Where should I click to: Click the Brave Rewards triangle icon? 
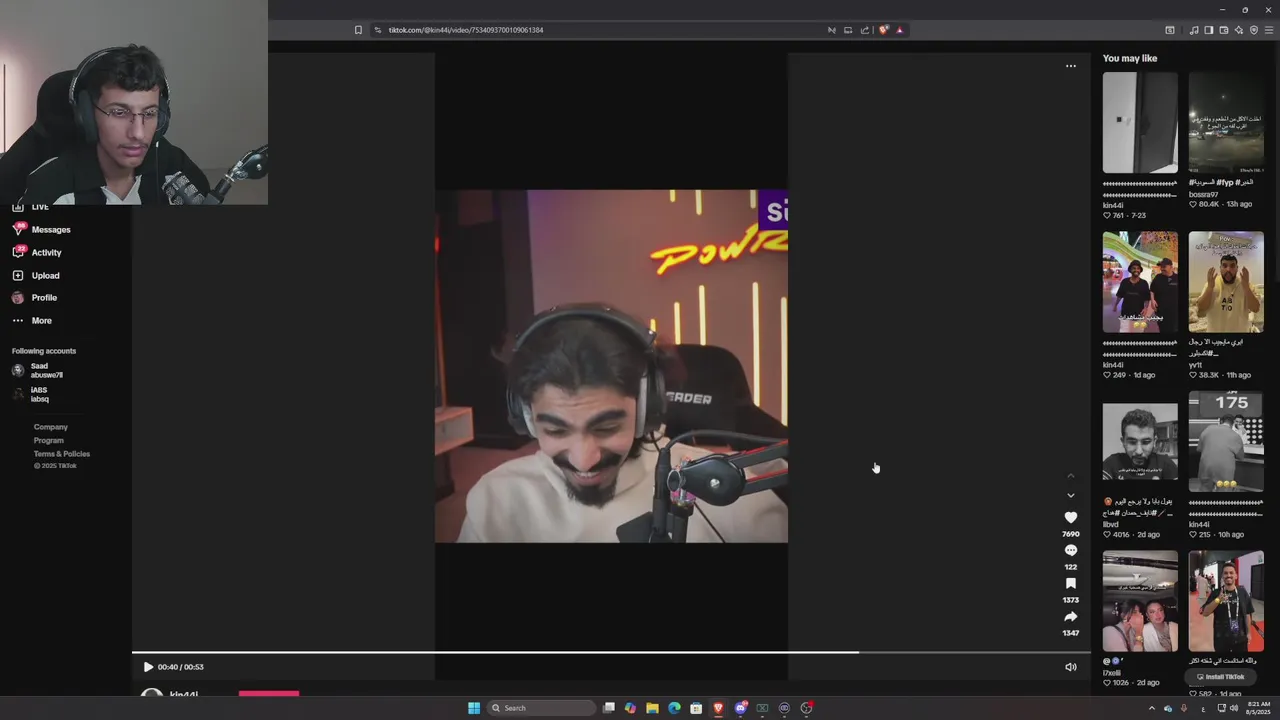coord(899,30)
